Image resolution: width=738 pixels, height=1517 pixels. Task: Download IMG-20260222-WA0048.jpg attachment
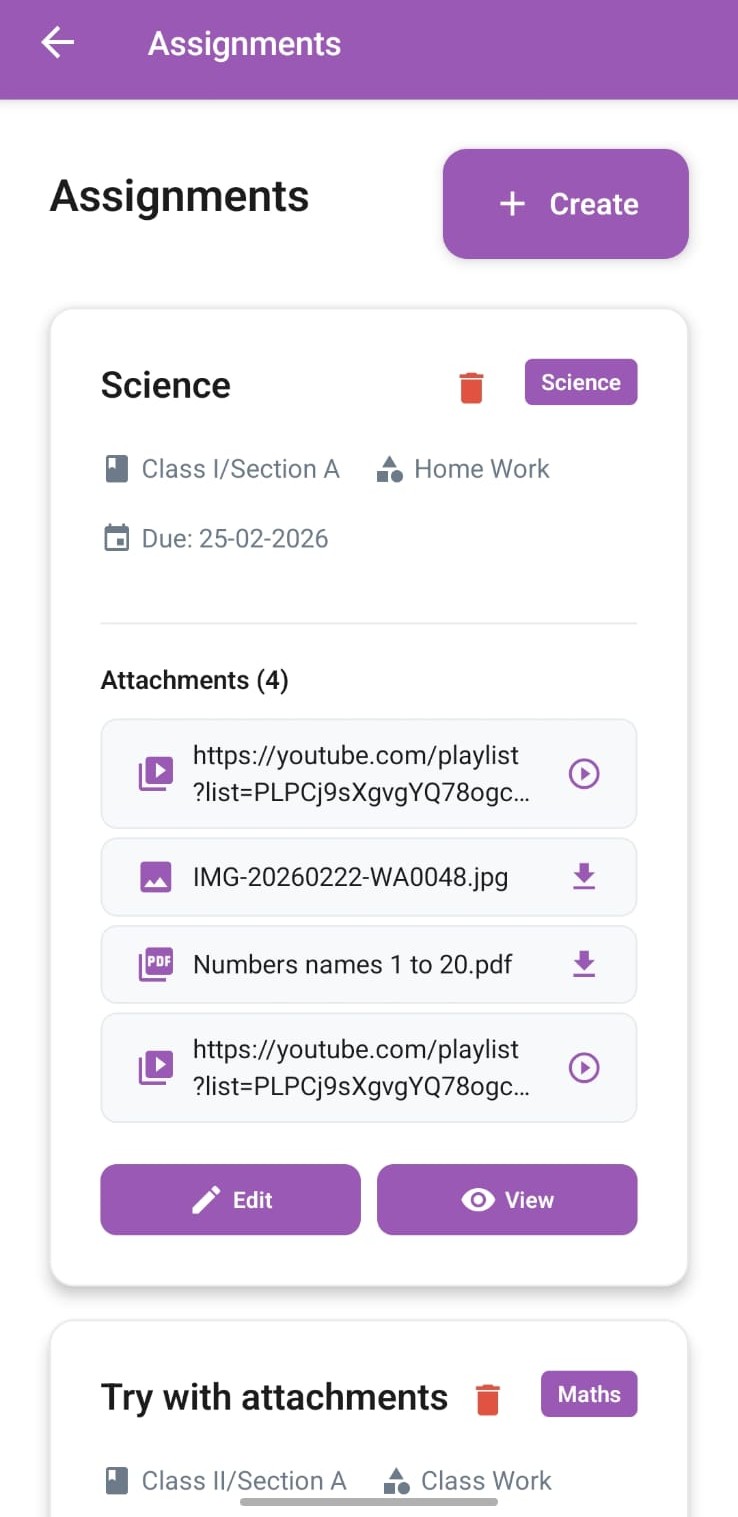tap(584, 877)
